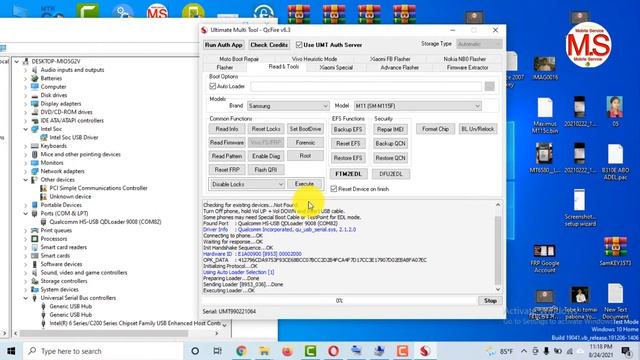The image size is (640, 360).
Task: Open the Model dropdown showing M11
Action: pos(418,106)
